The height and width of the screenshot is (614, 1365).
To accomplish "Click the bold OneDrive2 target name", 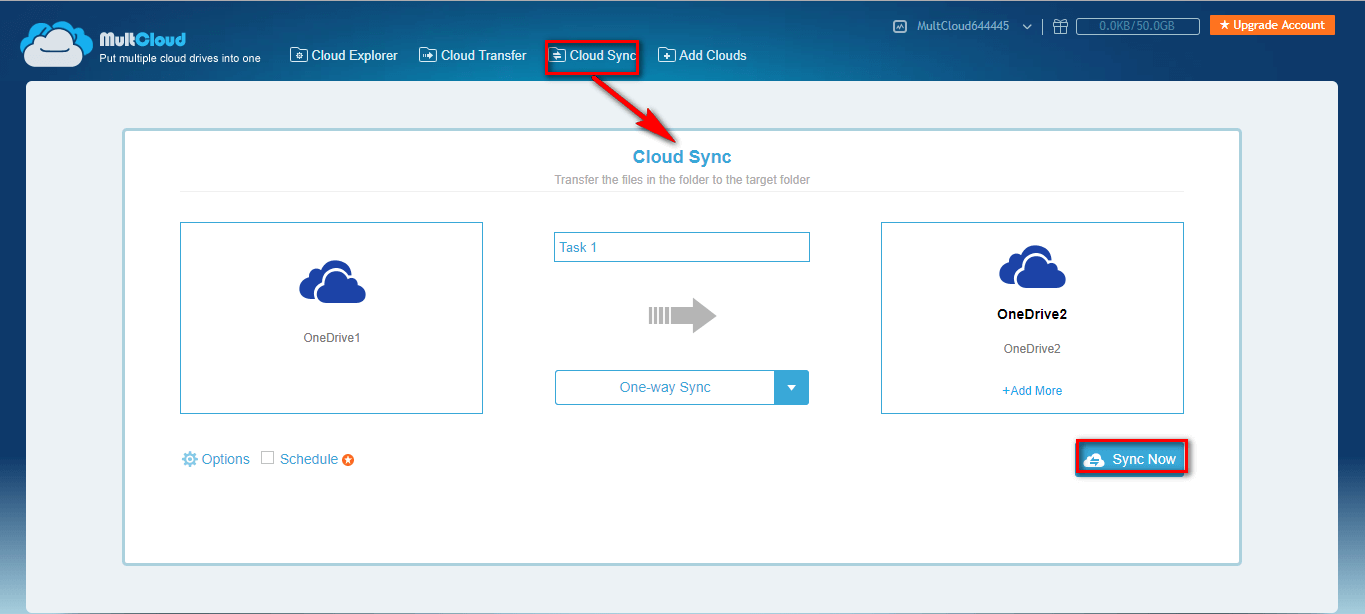I will [1032, 314].
